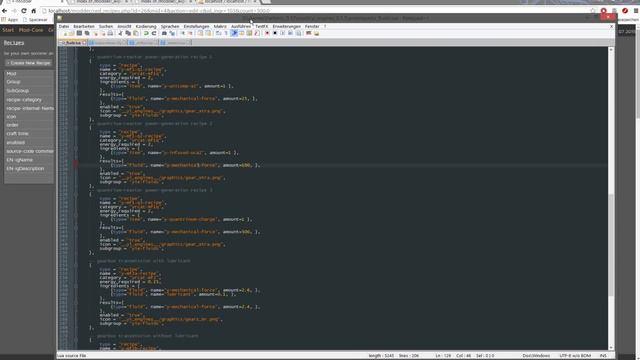
Task: Click the browser Home icon
Action: [x=33, y=11]
